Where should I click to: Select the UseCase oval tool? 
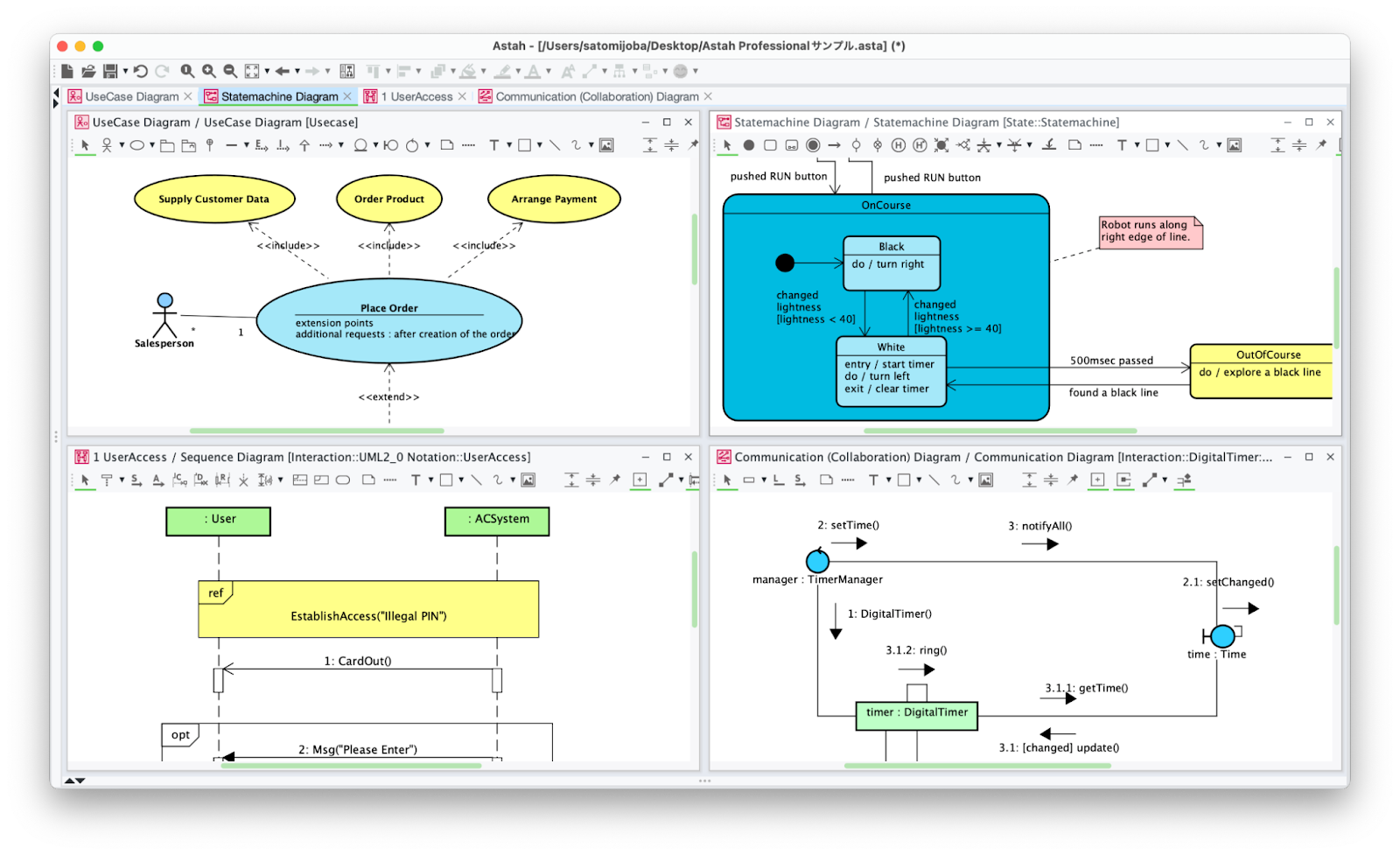tap(137, 145)
